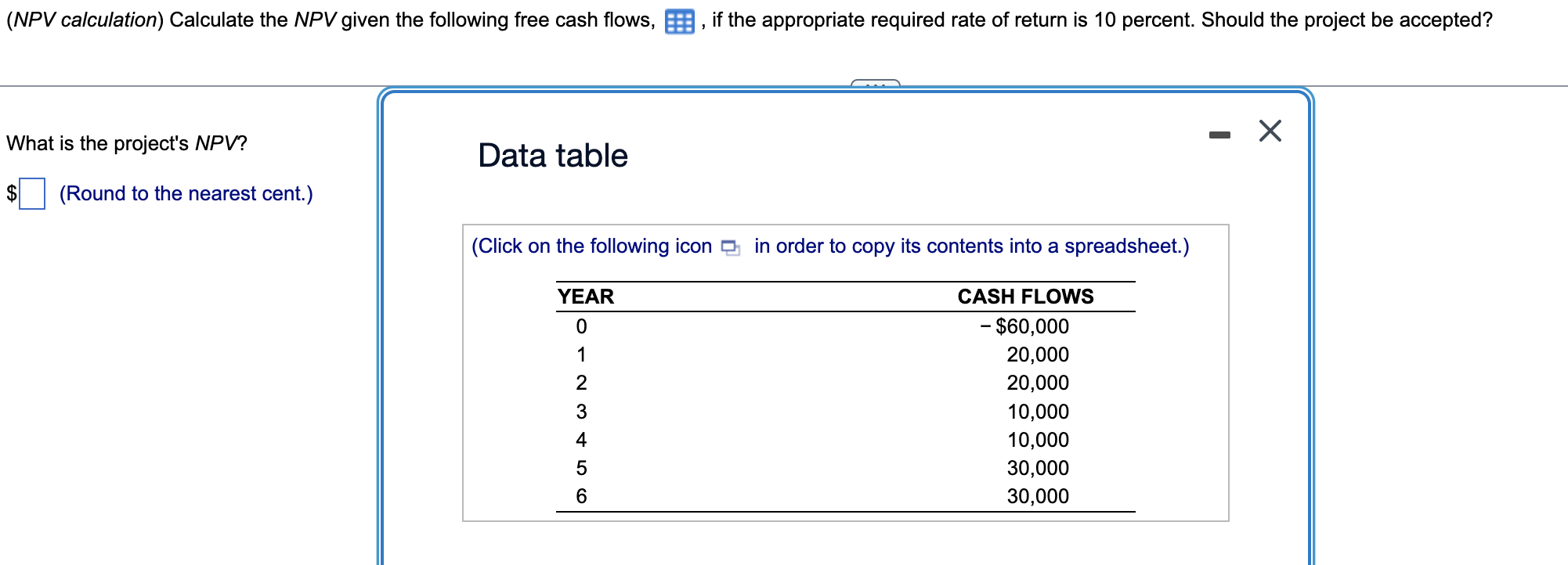1568x565 pixels.
Task: Select the -$60,000 cash flow value
Action: pos(1024,326)
